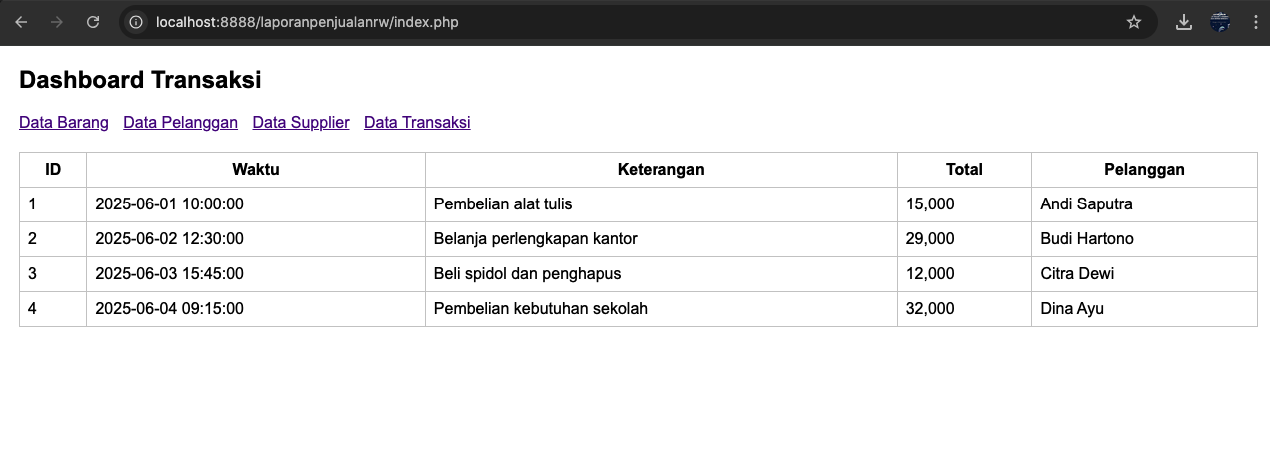This screenshot has width=1270, height=464.
Task: Click the 29,000 total value
Action: pyautogui.click(x=930, y=239)
